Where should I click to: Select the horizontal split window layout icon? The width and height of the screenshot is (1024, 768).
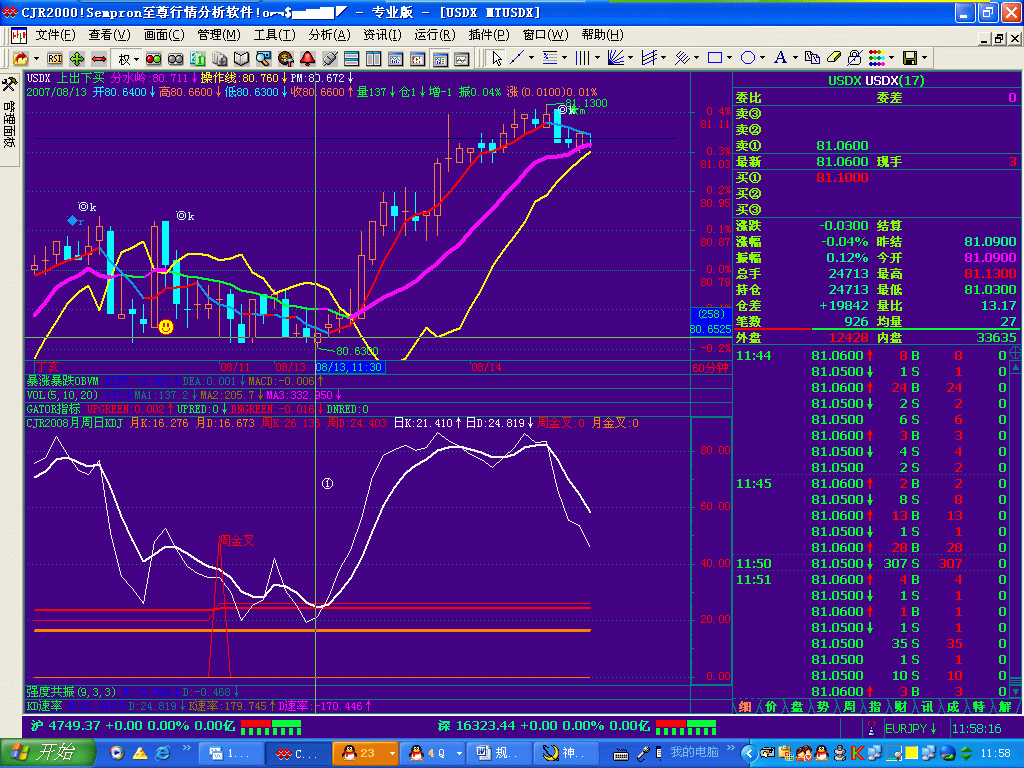(351, 59)
